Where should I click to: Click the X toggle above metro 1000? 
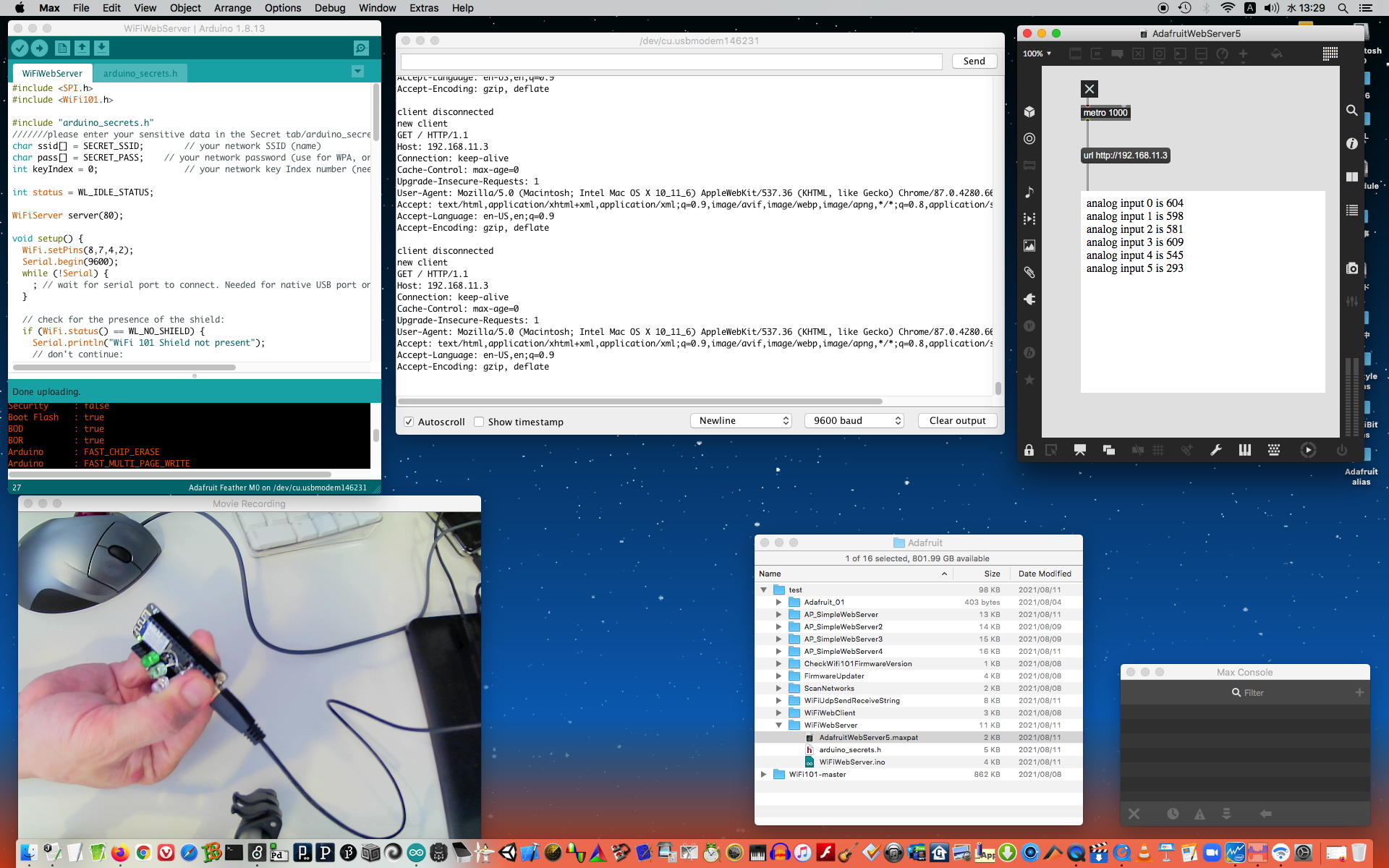(1089, 89)
